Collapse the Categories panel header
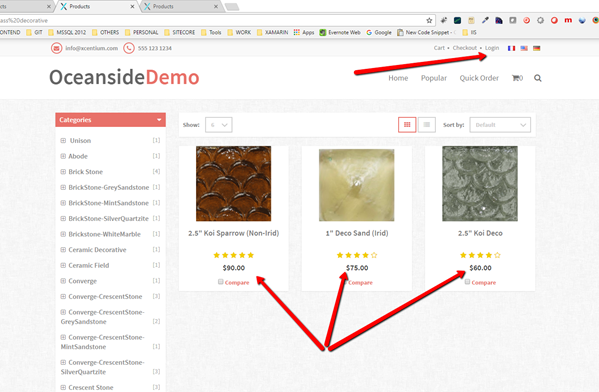Screen dimensions: 599x392 pos(110,120)
